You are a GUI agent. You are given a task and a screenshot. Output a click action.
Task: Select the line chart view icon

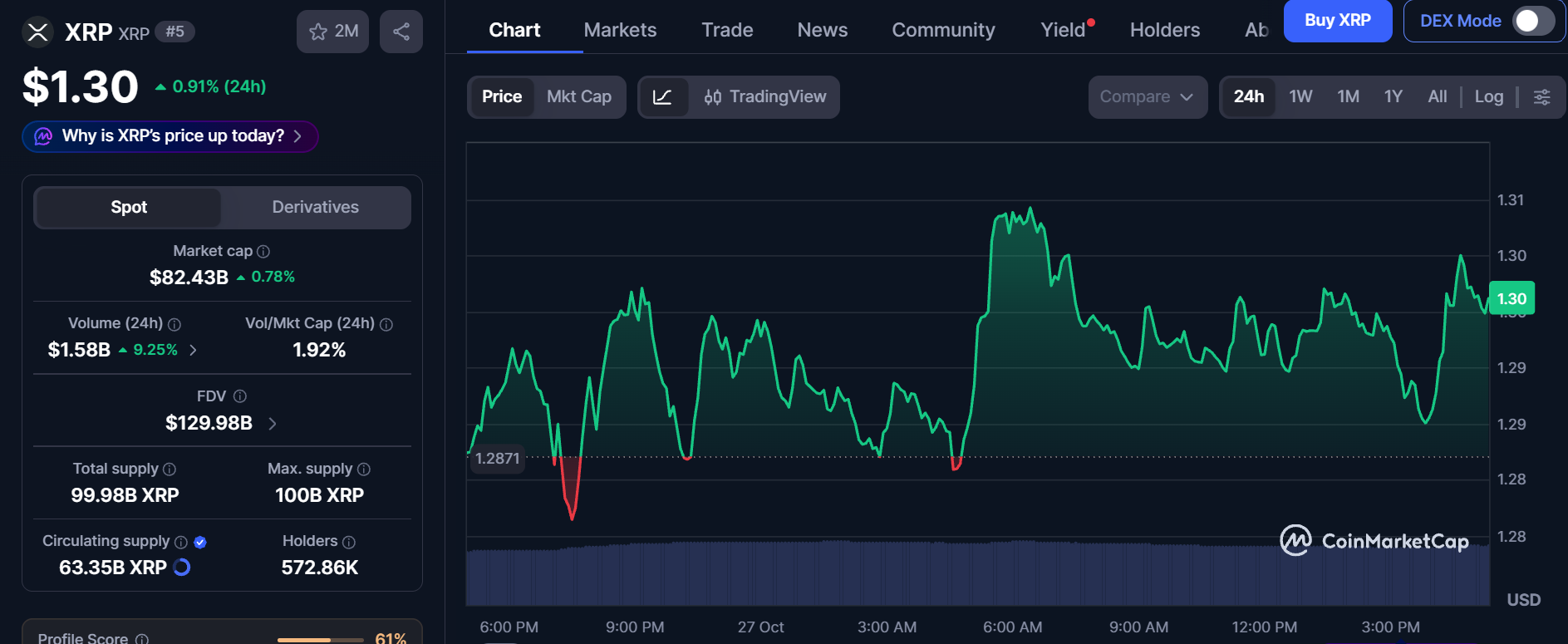pos(663,97)
